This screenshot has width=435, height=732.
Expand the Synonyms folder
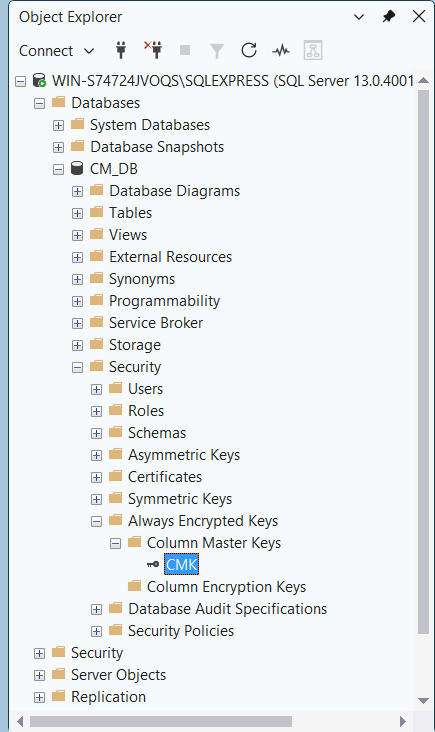(77, 279)
